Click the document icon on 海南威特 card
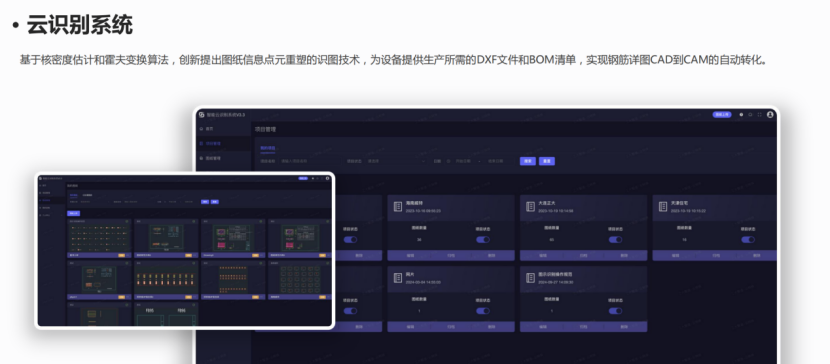The height and width of the screenshot is (364, 830). [398, 206]
